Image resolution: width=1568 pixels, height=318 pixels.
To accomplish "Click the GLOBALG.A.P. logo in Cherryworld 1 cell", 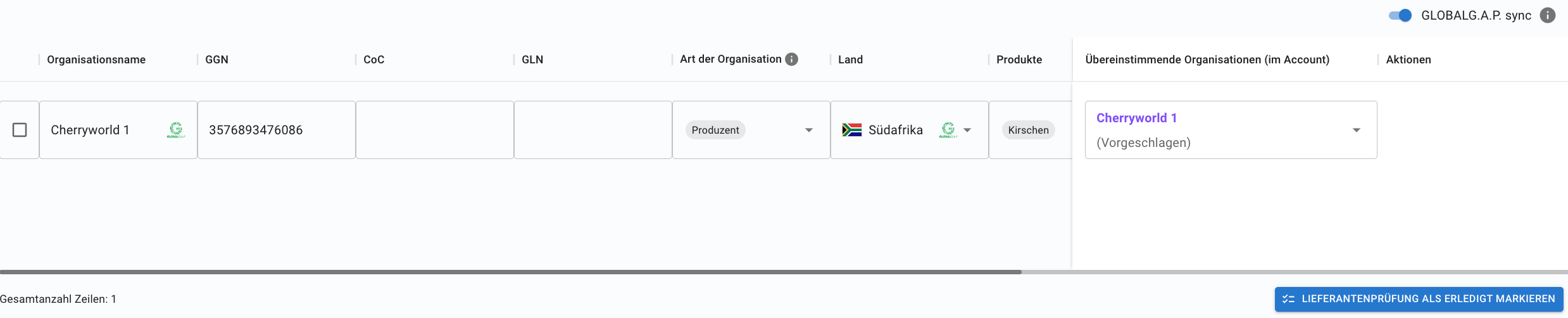I will click(x=176, y=130).
